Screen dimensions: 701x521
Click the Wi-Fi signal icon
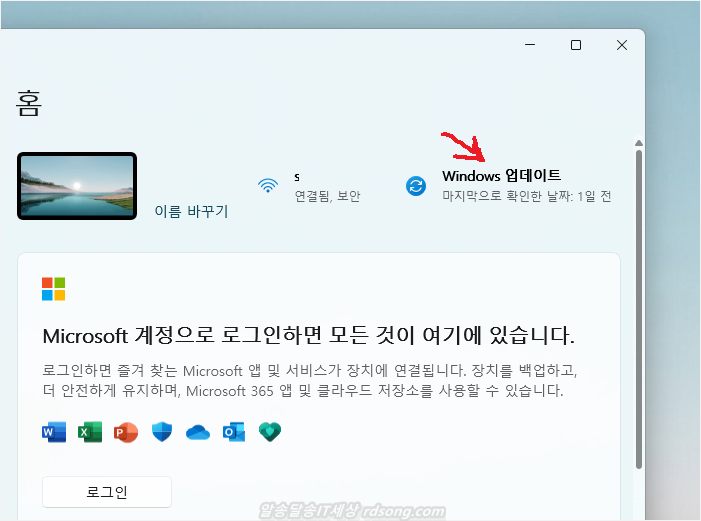tap(267, 185)
